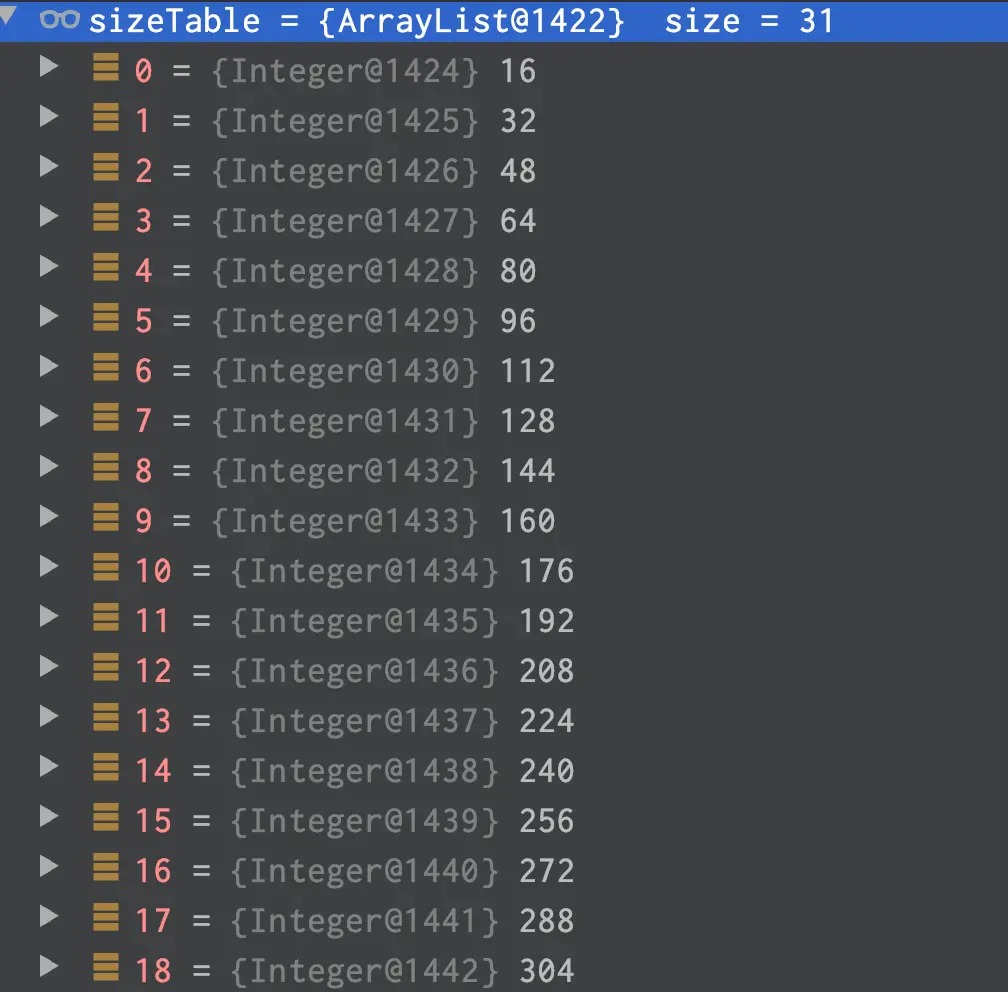Screen dimensions: 1008x992
Task: Collapse the sizeTable ArrayList node
Action: click(8, 15)
